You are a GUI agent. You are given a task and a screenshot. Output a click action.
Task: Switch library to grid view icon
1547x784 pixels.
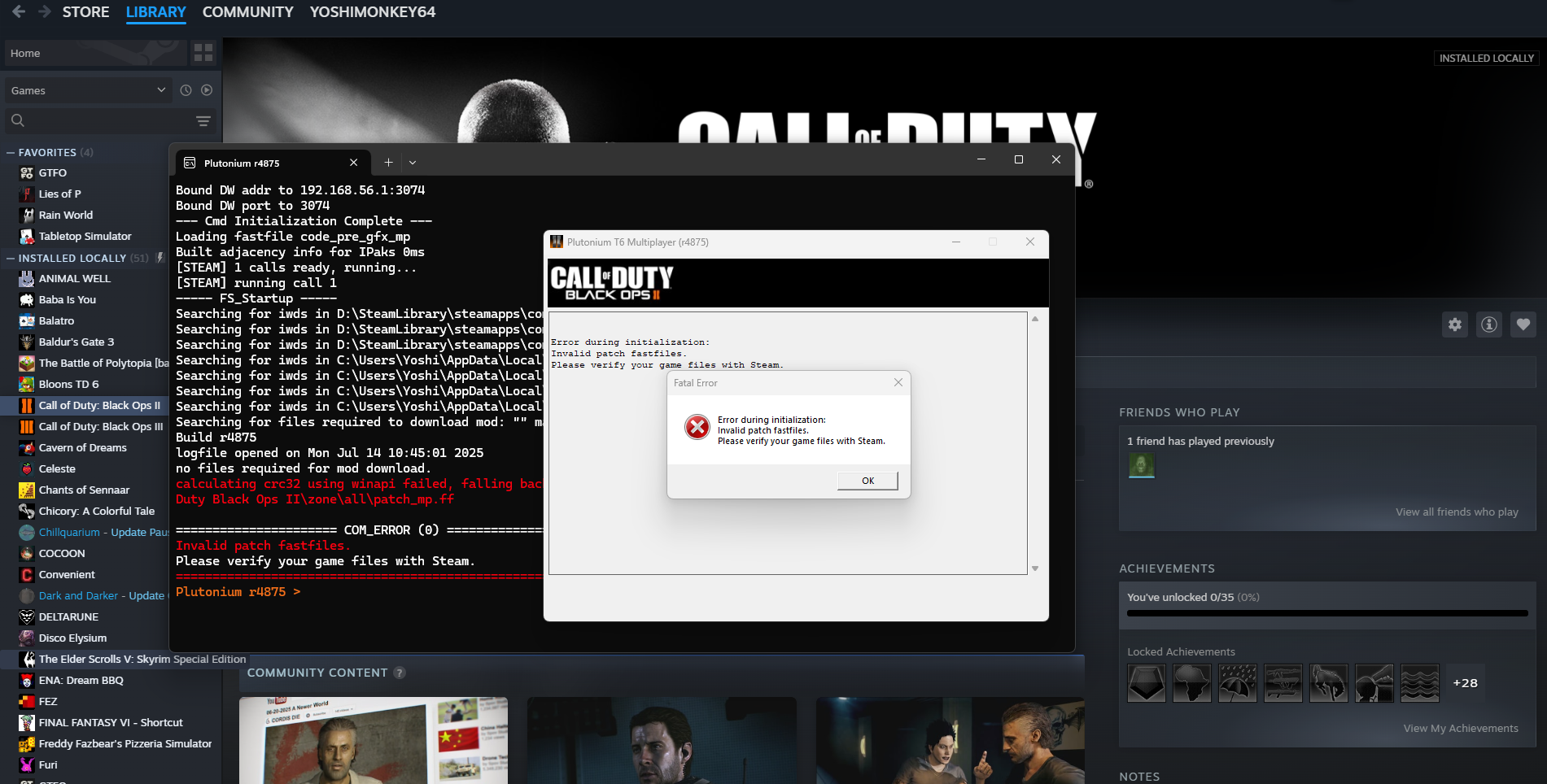(203, 53)
